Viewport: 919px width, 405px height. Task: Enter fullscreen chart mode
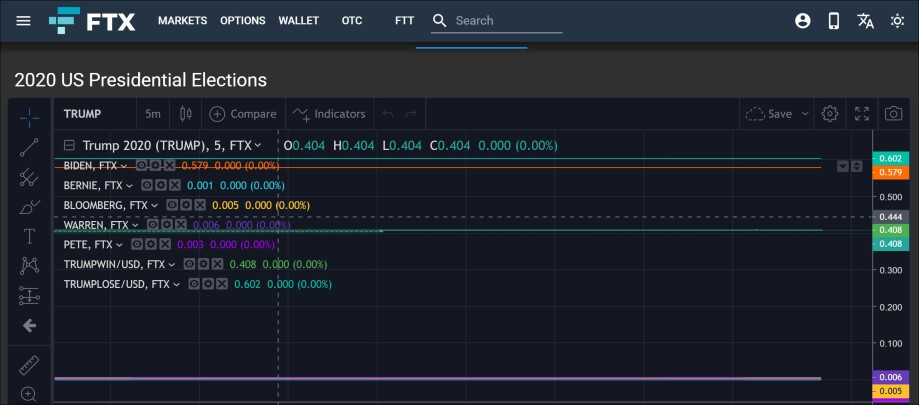[x=862, y=114]
